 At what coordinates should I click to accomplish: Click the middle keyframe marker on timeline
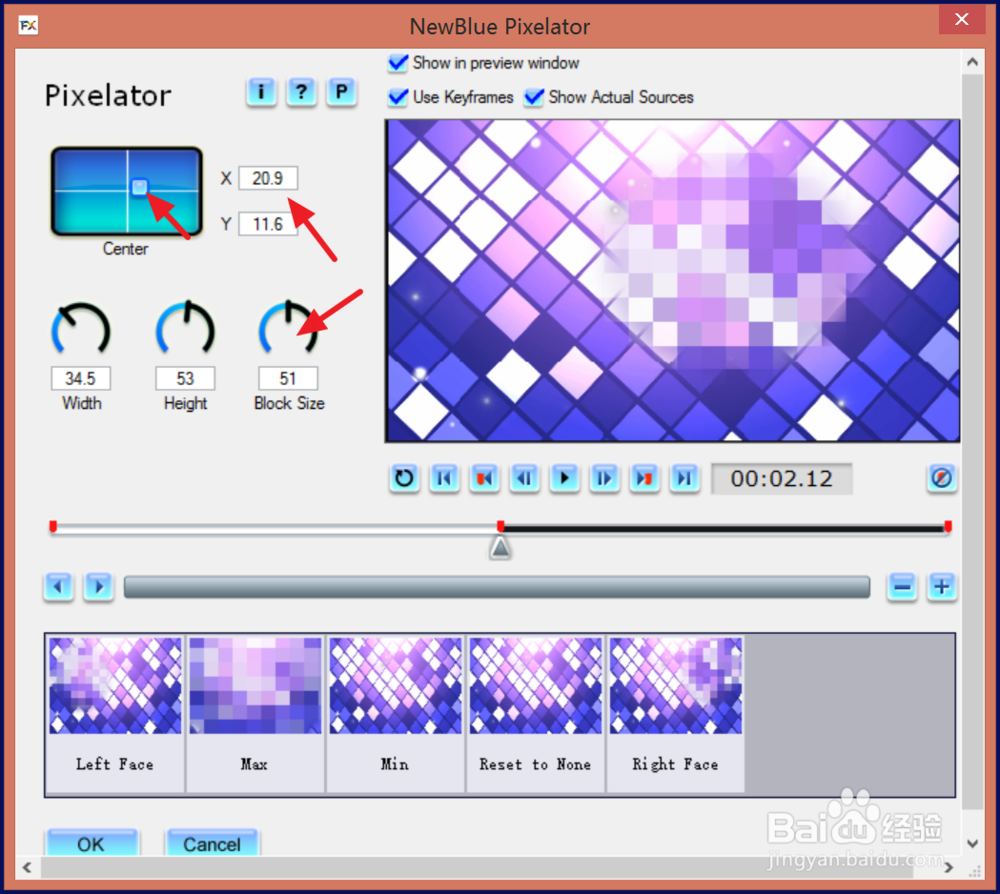501,526
